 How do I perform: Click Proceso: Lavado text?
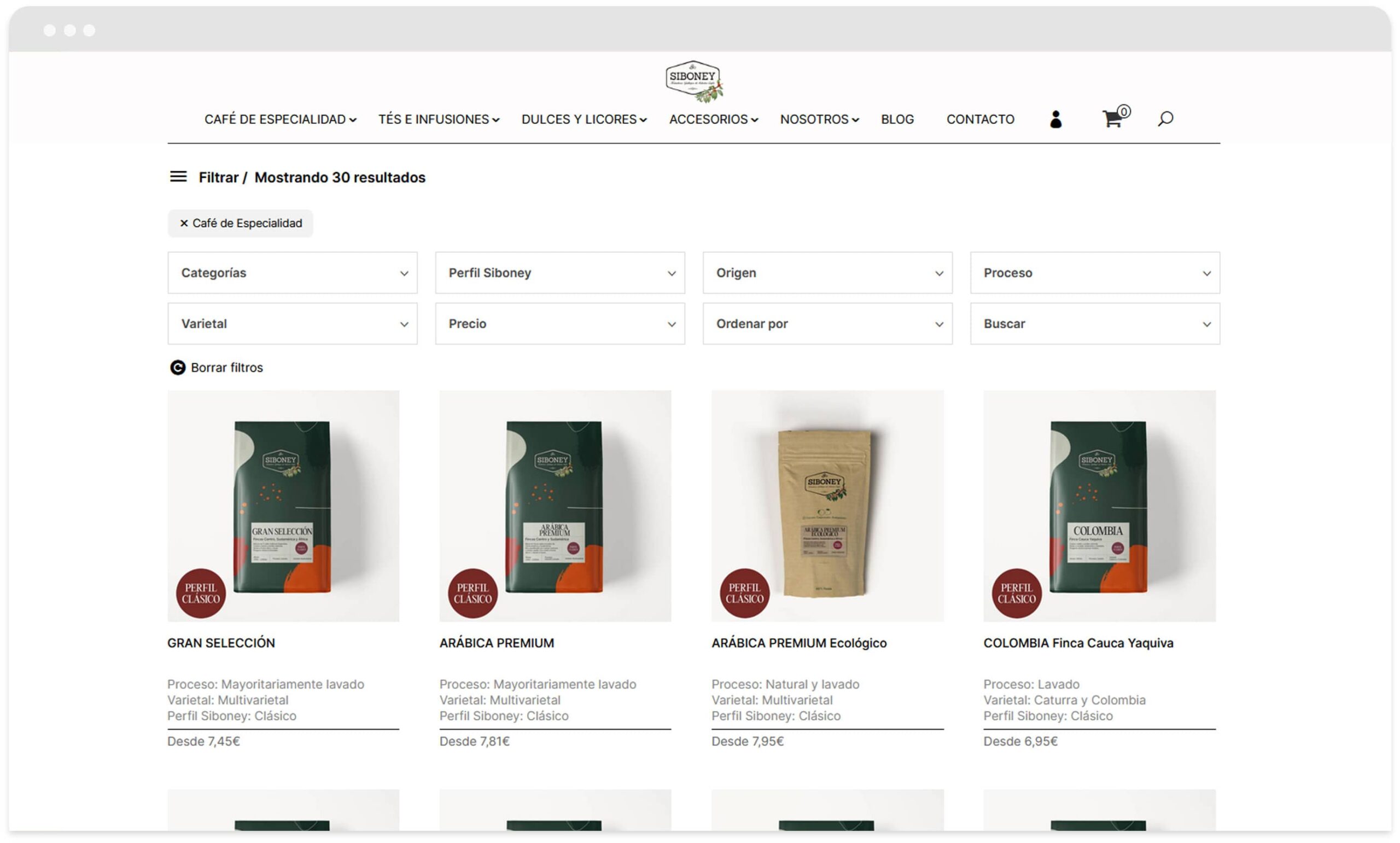tap(1031, 684)
